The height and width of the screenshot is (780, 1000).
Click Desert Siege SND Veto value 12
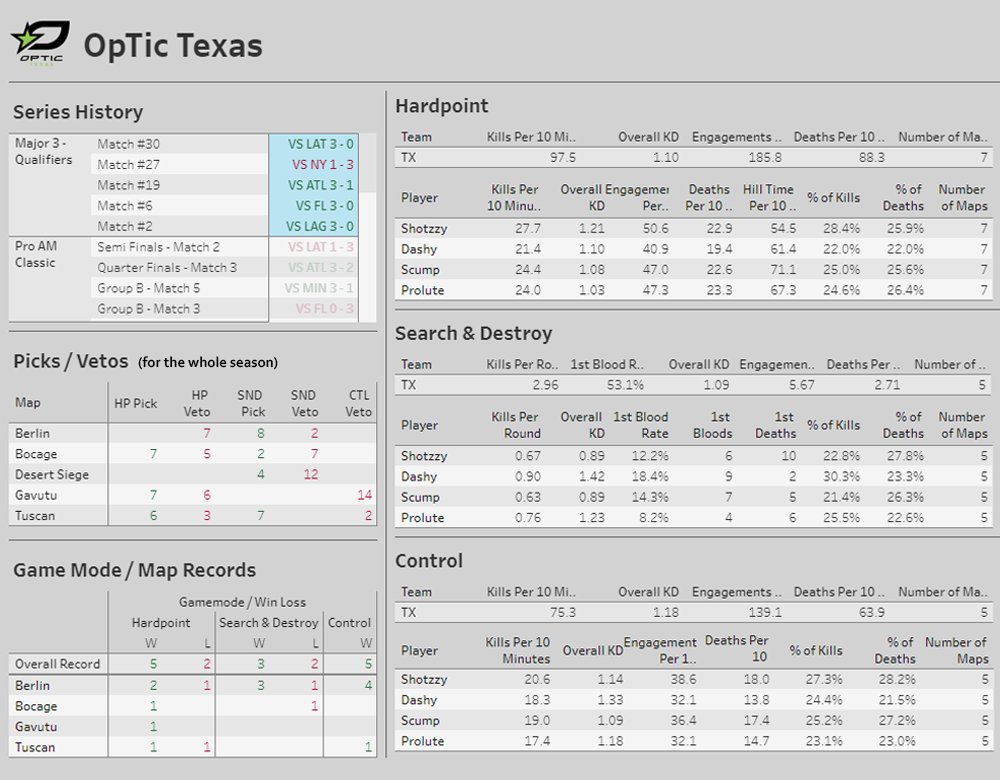(311, 475)
